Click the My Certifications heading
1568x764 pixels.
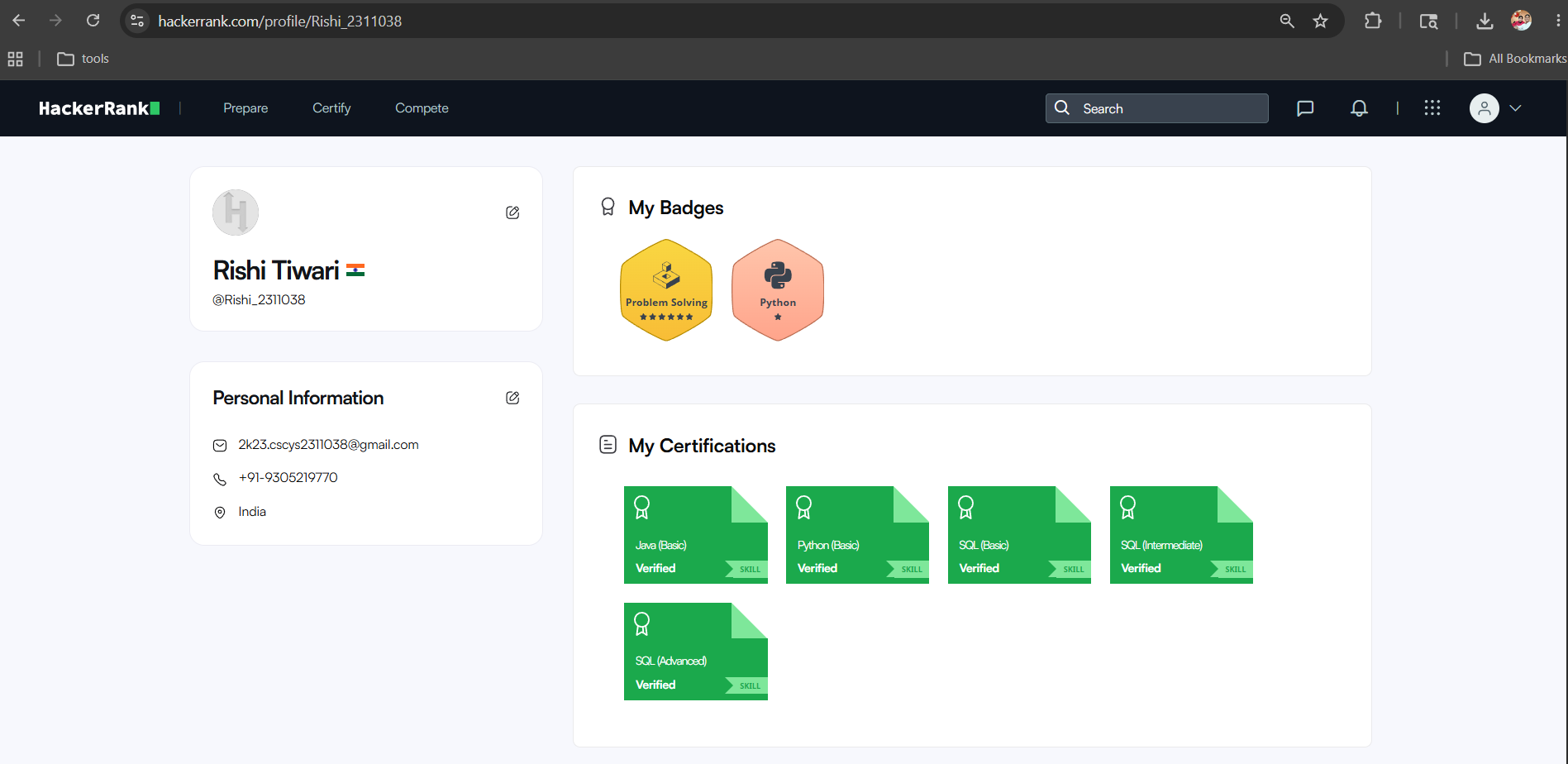point(702,446)
